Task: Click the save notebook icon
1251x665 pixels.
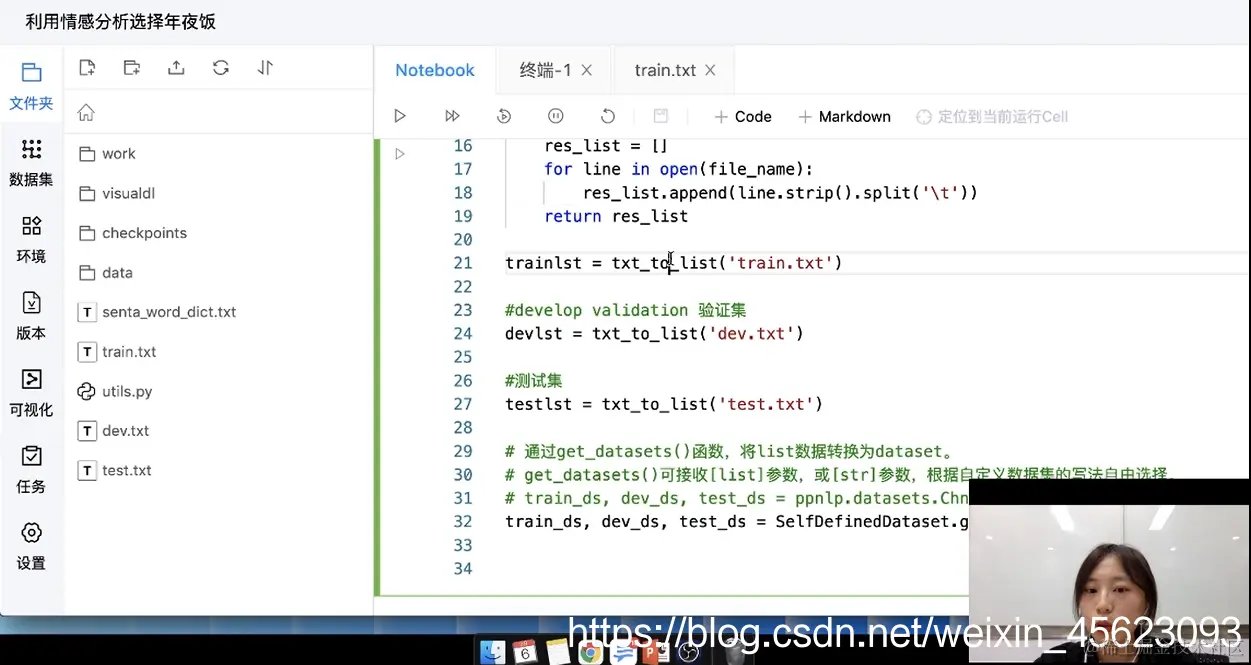Action: (660, 116)
